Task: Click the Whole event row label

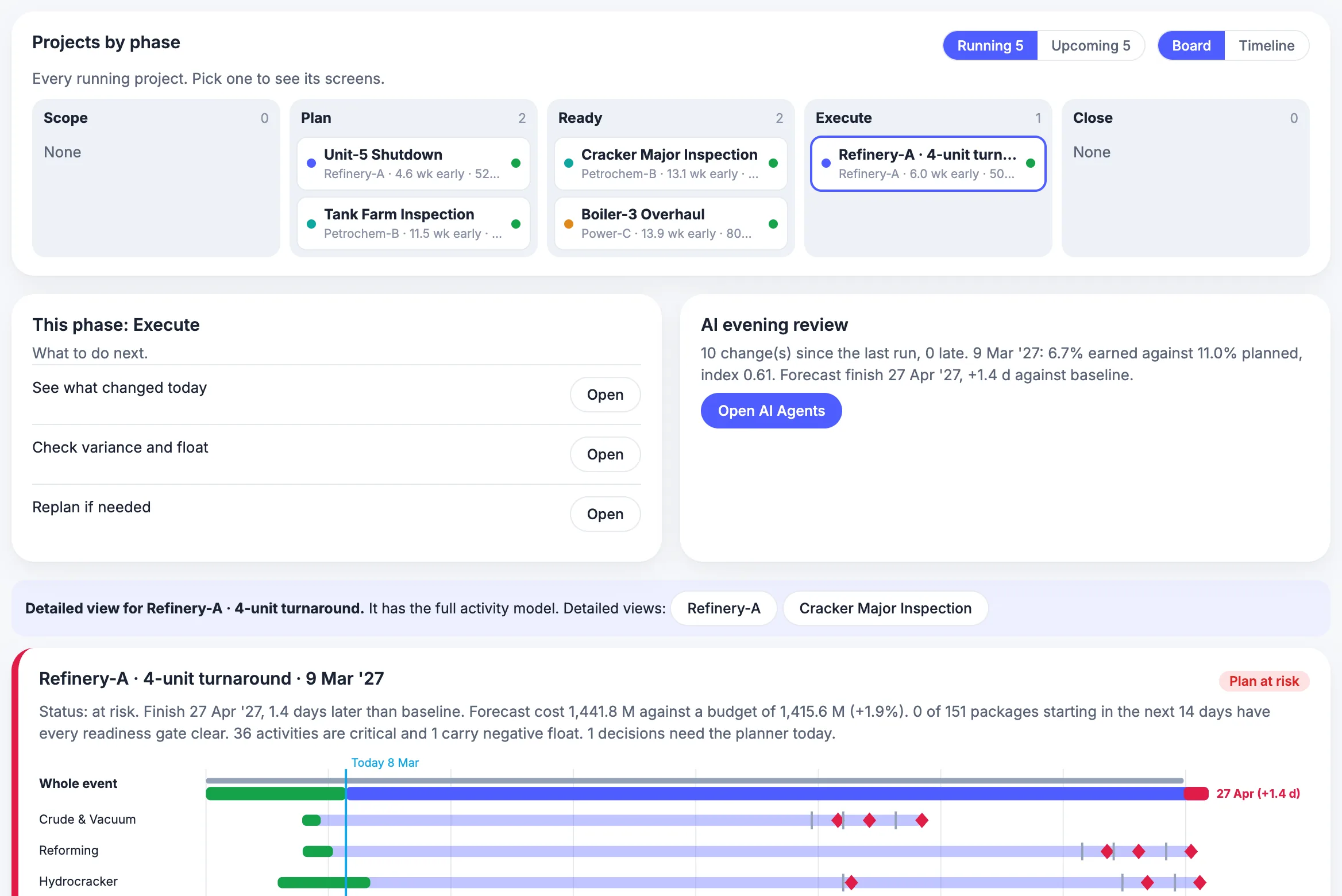Action: coord(78,784)
